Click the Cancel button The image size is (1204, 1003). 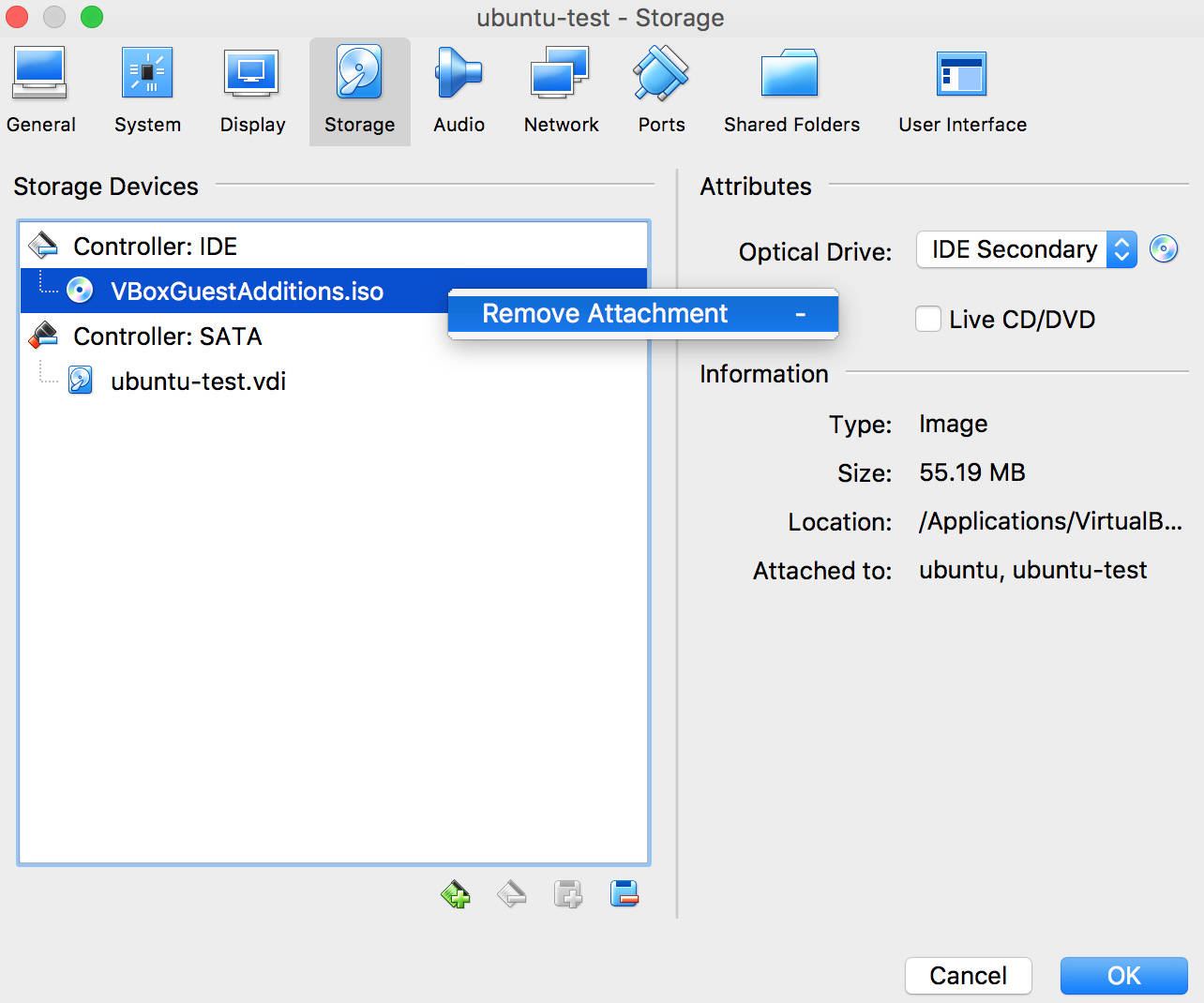pyautogui.click(x=969, y=976)
